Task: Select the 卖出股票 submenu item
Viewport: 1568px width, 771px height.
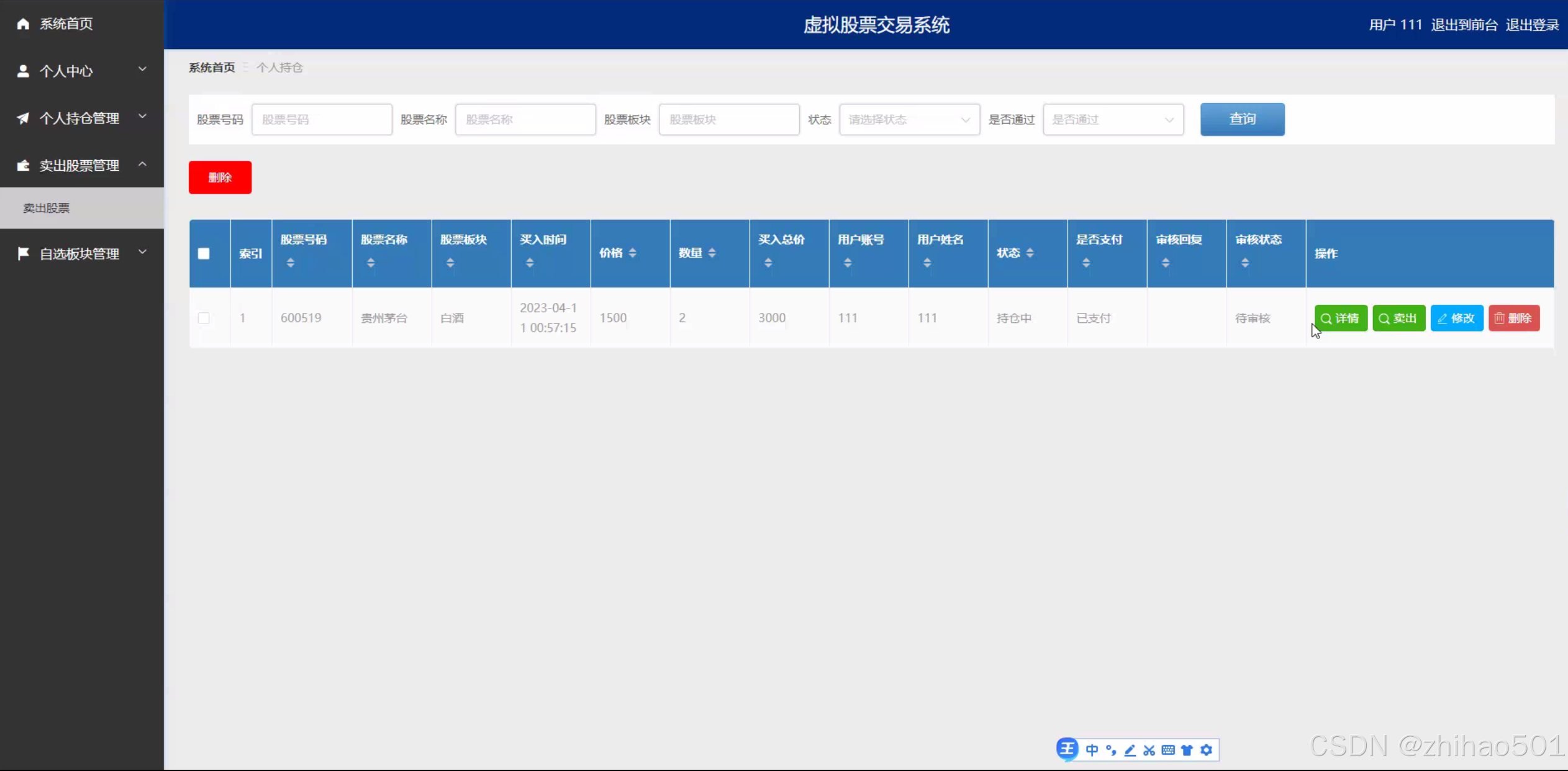Action: [x=47, y=208]
